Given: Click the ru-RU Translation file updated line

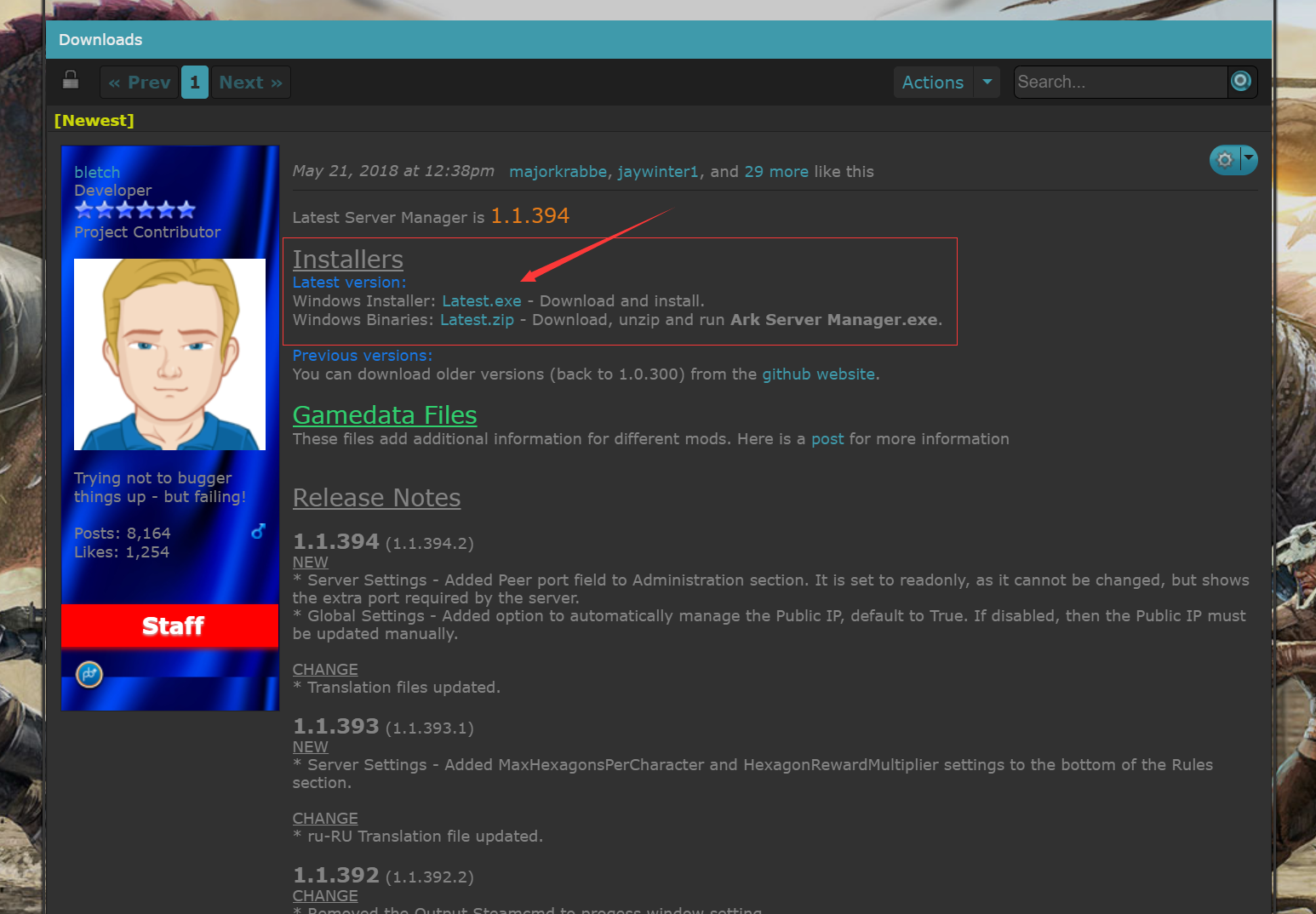Looking at the screenshot, I should tap(418, 836).
